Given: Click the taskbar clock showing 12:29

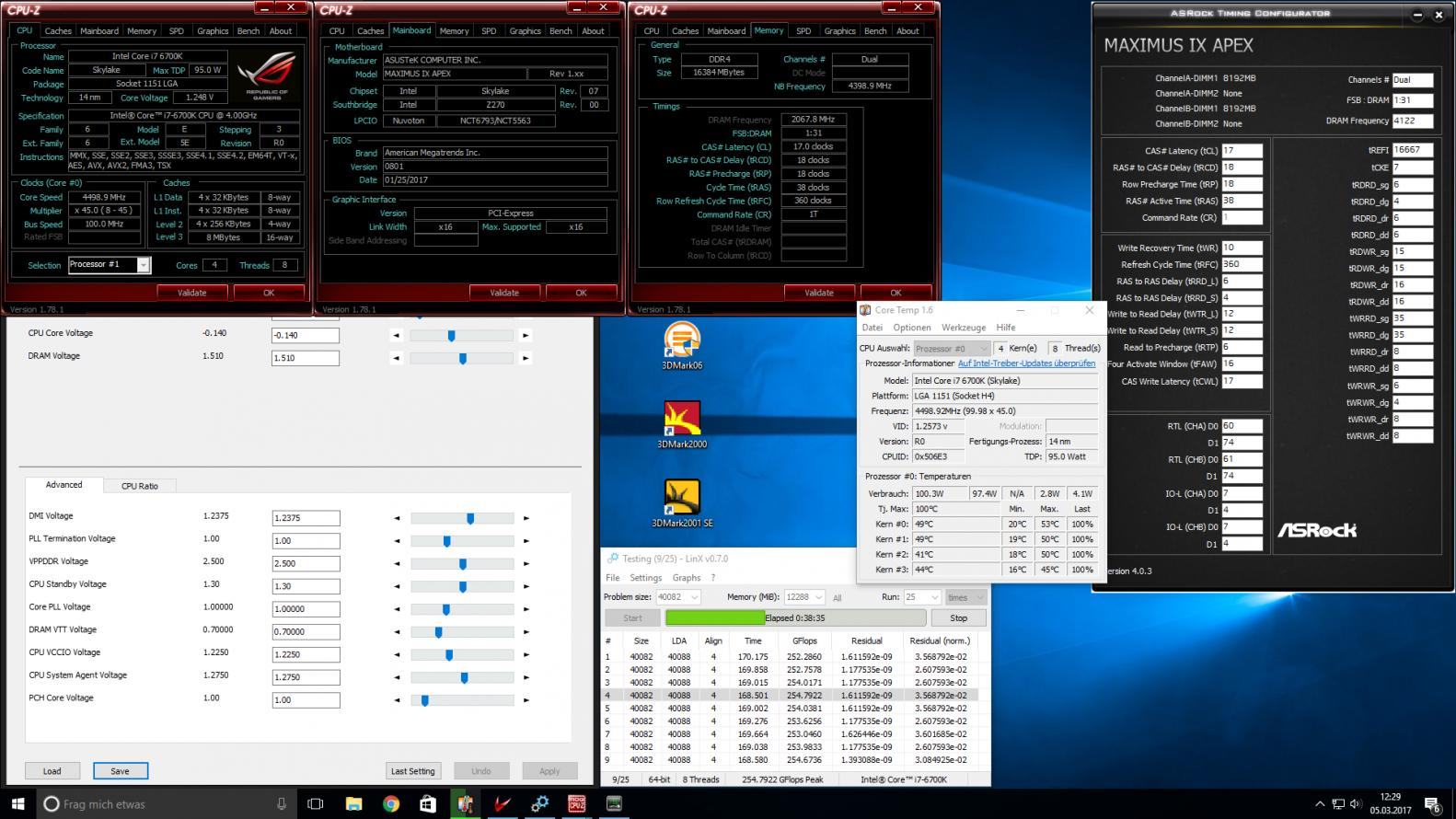Looking at the screenshot, I should click(1390, 803).
